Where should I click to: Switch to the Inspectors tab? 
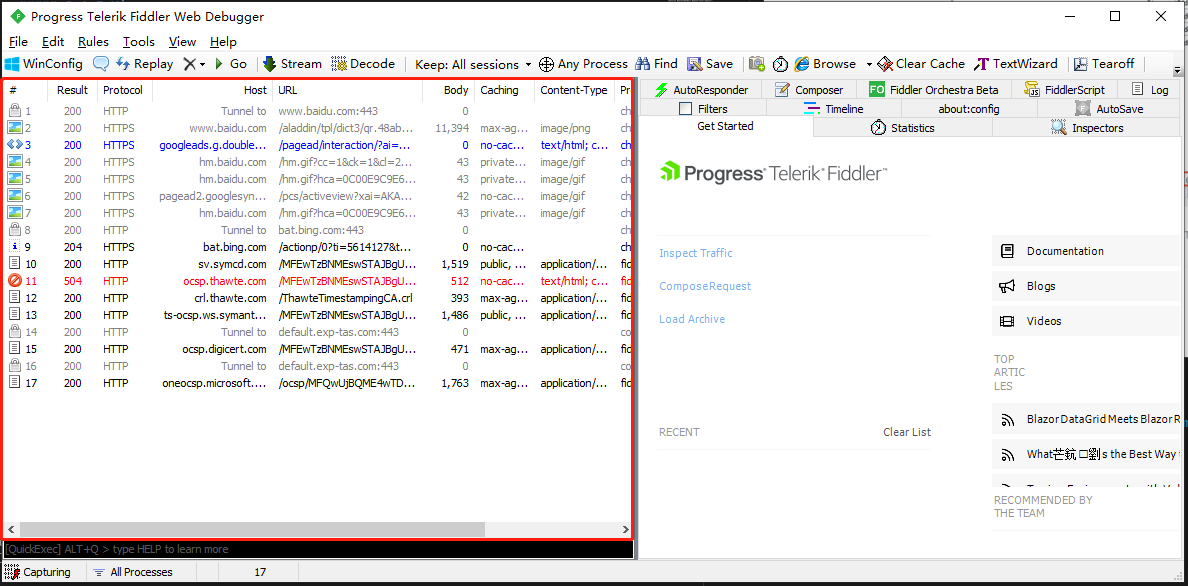tap(1086, 128)
